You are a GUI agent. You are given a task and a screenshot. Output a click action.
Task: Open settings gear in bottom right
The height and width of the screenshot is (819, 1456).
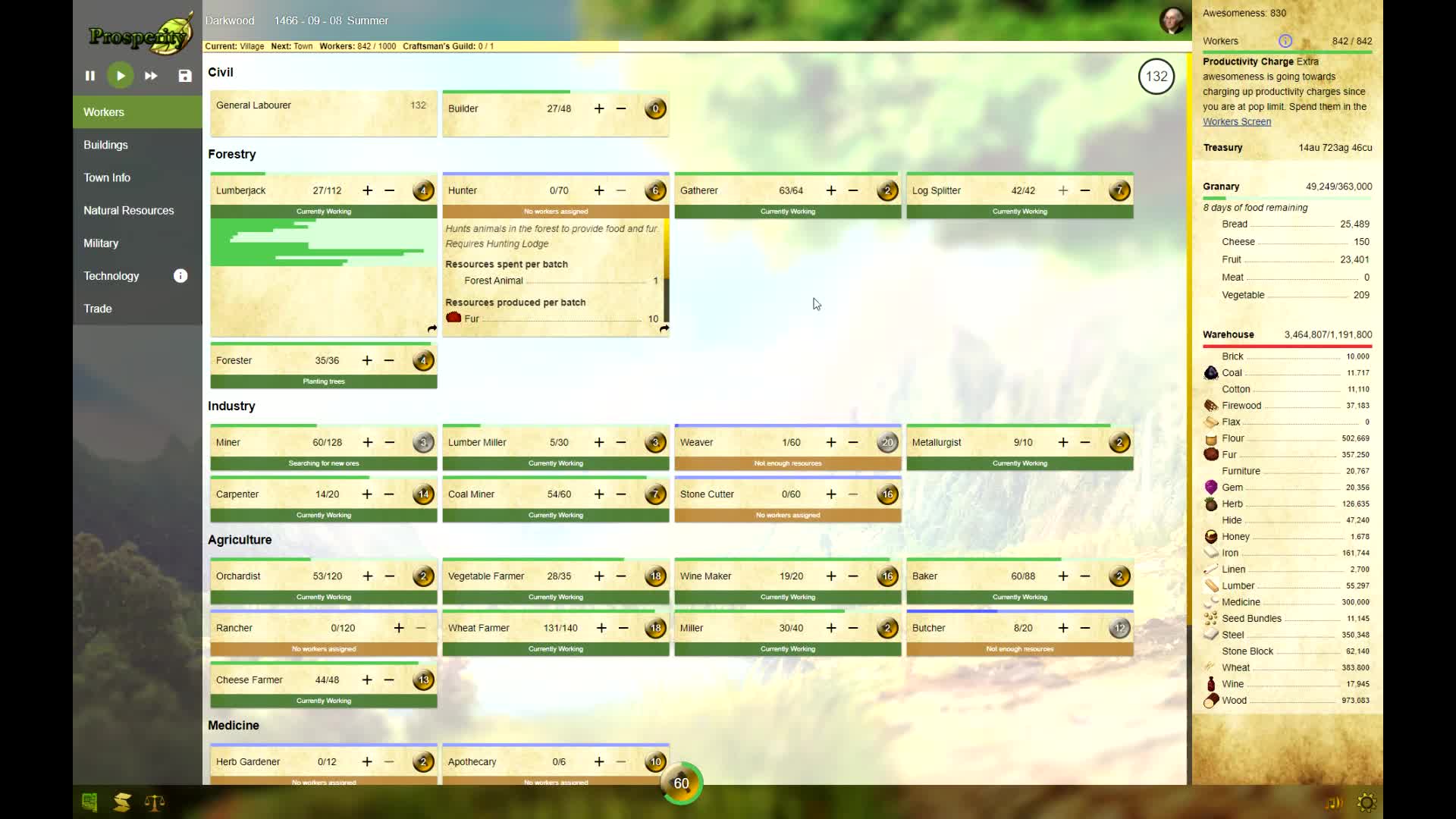(1367, 802)
